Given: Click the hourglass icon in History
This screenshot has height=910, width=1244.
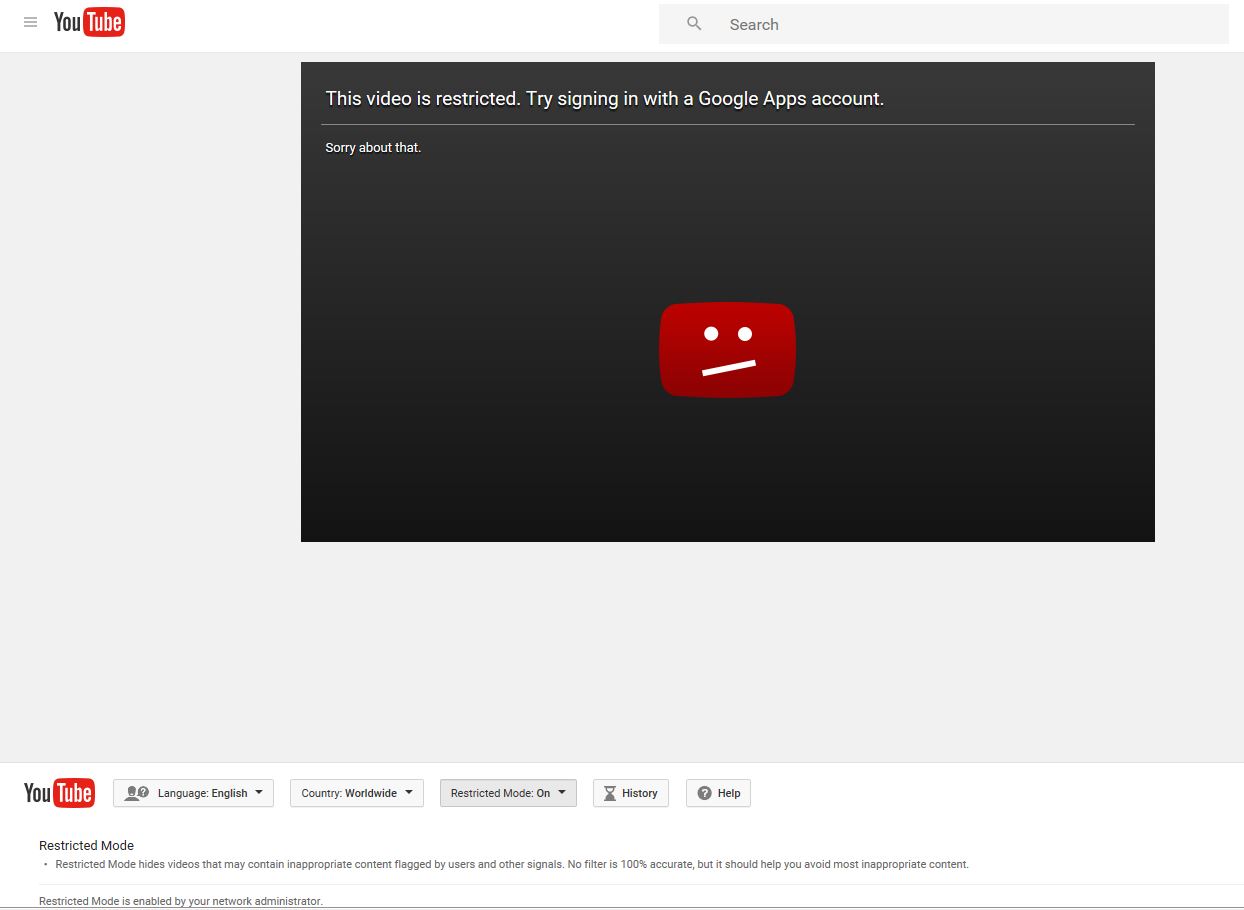Looking at the screenshot, I should coord(609,793).
